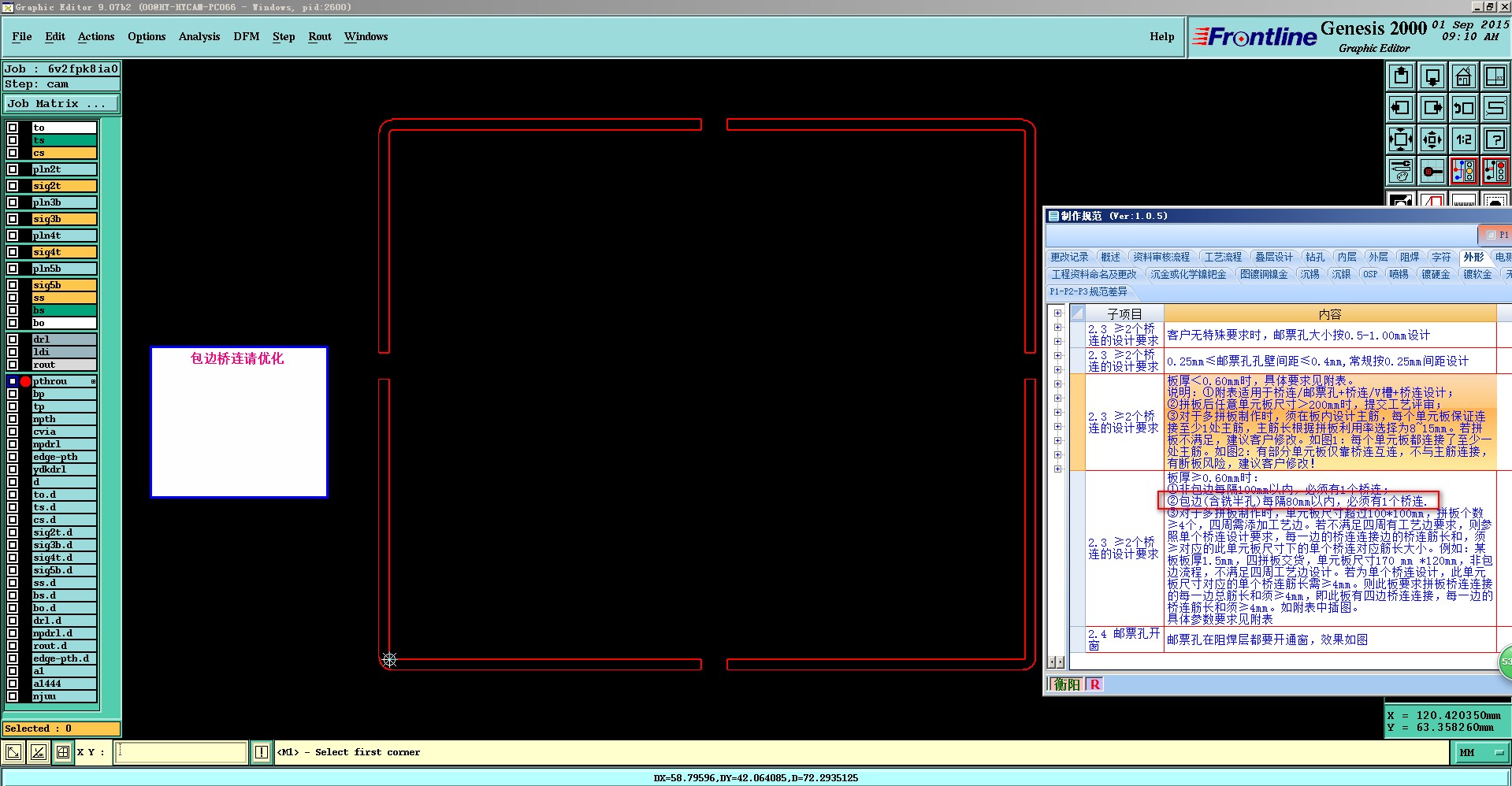Click the snap-to-grid pad icon
Image resolution: width=1512 pixels, height=786 pixels.
pyautogui.click(x=1432, y=171)
